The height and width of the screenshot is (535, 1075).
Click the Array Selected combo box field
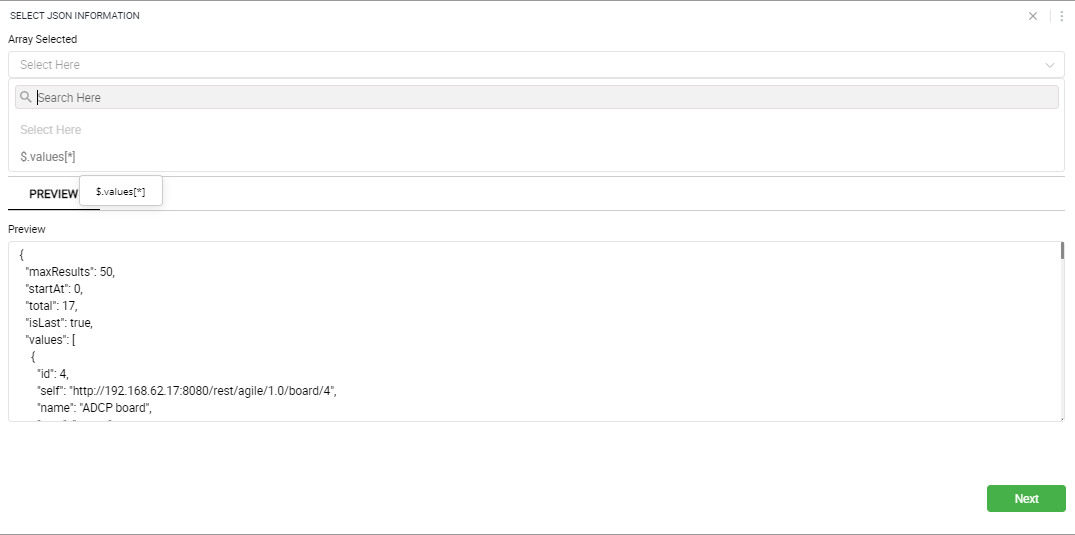(536, 64)
